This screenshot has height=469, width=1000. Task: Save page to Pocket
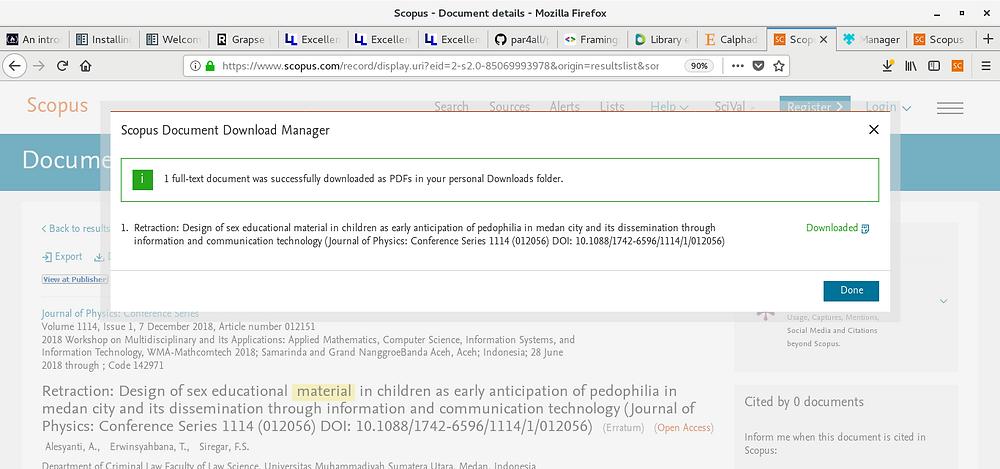point(758,66)
